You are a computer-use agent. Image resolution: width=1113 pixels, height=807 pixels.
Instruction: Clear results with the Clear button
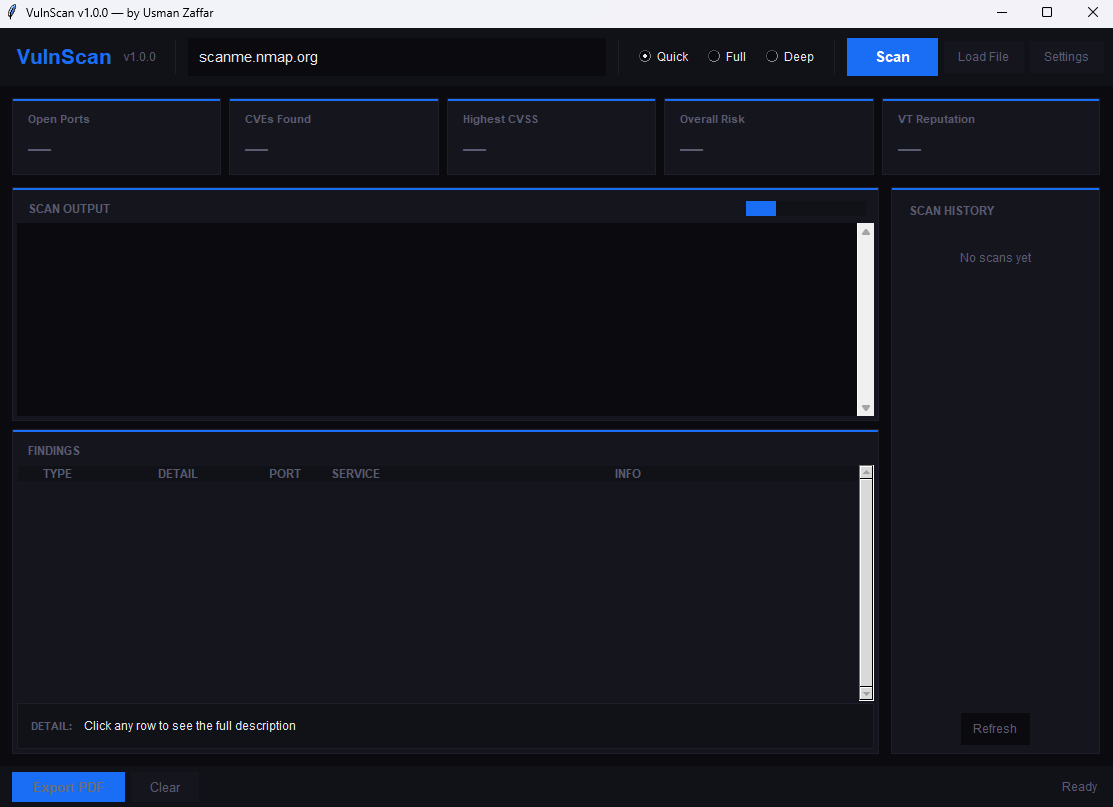click(x=165, y=787)
